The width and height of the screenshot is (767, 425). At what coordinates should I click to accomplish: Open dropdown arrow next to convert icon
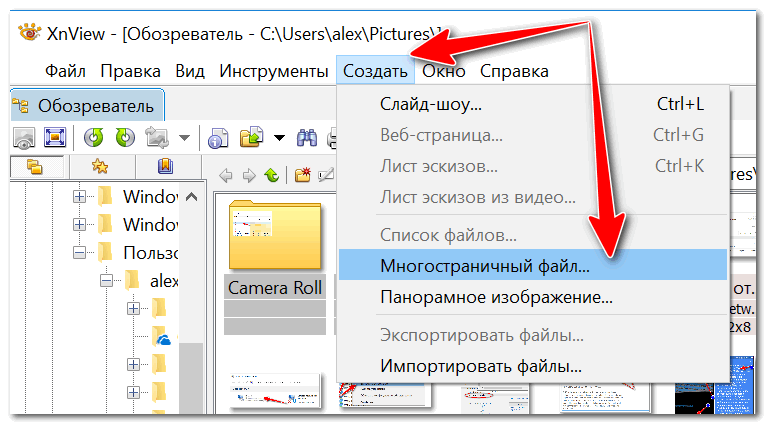pos(184,138)
